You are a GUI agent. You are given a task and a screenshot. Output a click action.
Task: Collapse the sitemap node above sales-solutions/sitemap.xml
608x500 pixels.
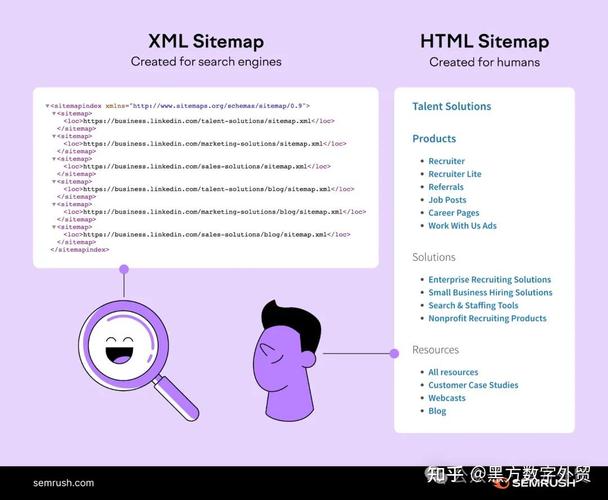[54, 159]
